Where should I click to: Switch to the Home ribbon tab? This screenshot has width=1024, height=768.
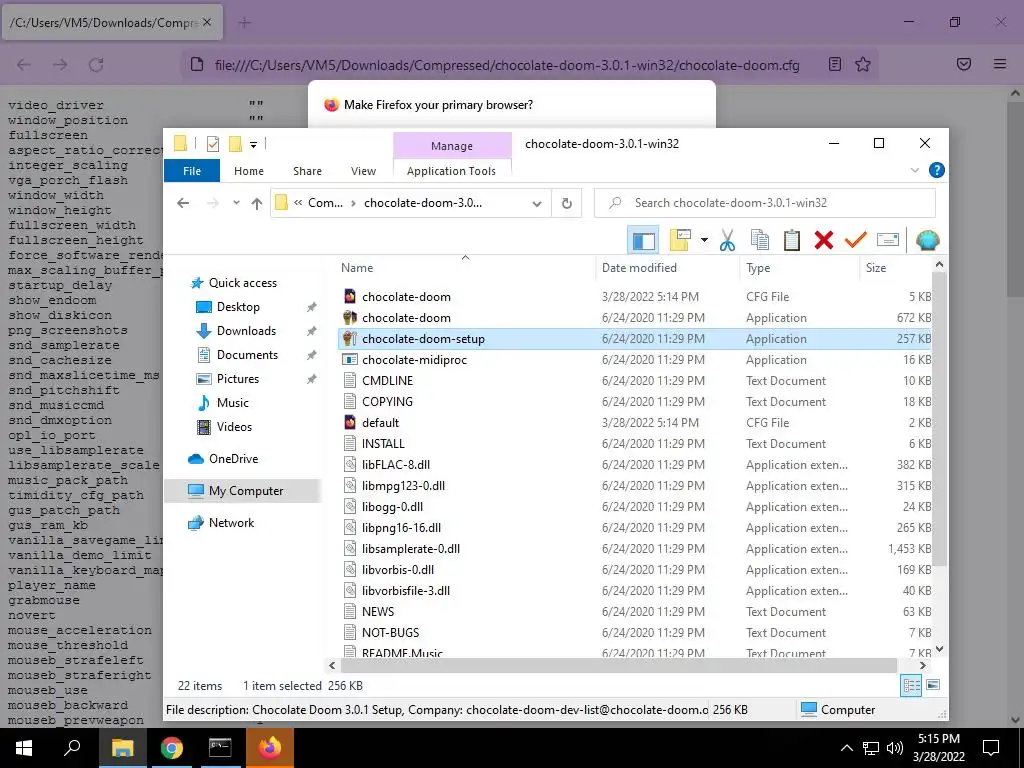pos(249,171)
